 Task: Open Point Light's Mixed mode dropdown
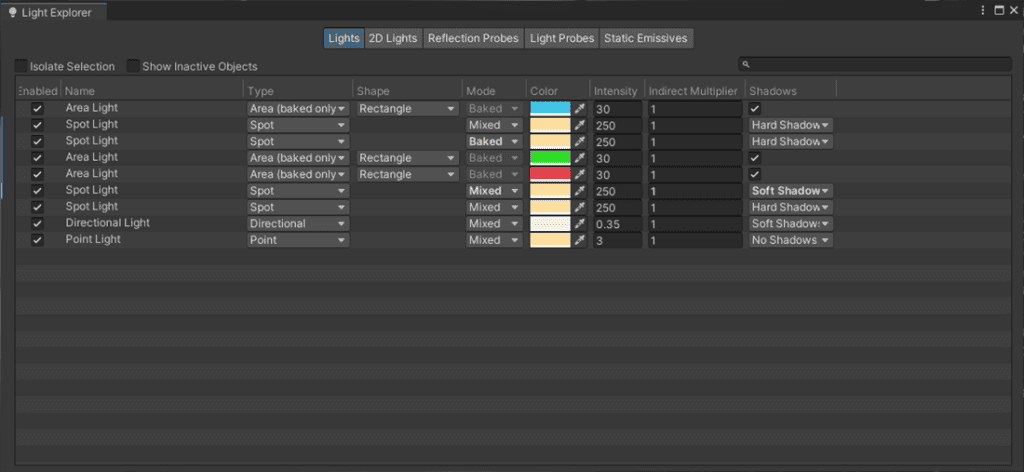[494, 240]
